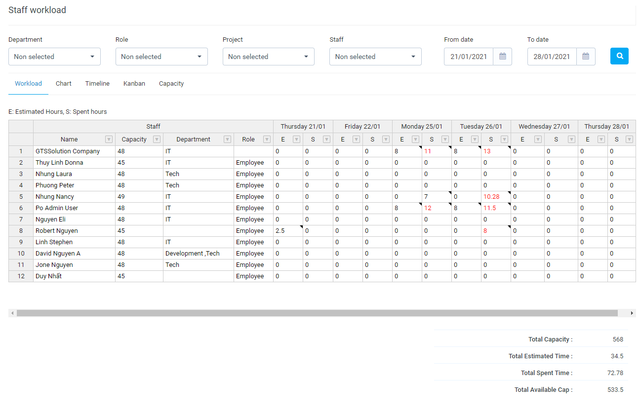Click the blue search button
This screenshot has height=400, width=640.
(x=619, y=56)
